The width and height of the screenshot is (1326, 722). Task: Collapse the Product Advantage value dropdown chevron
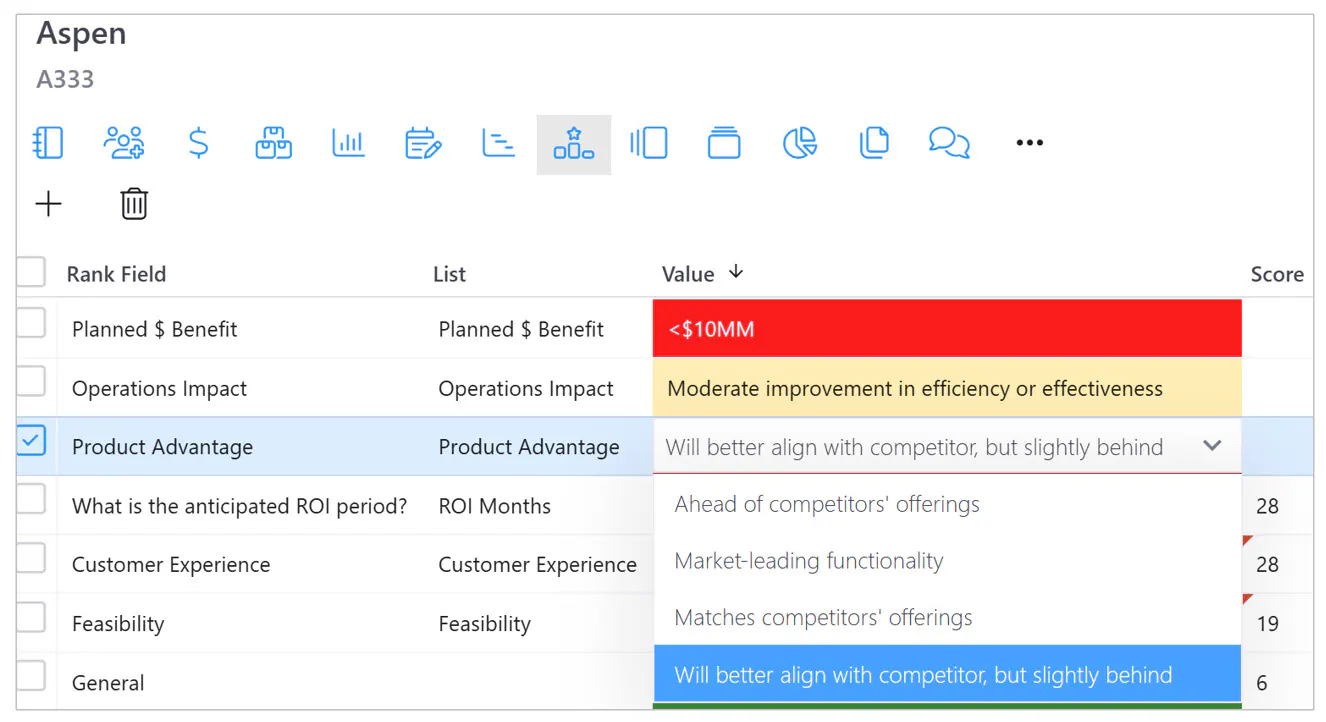pos(1212,446)
